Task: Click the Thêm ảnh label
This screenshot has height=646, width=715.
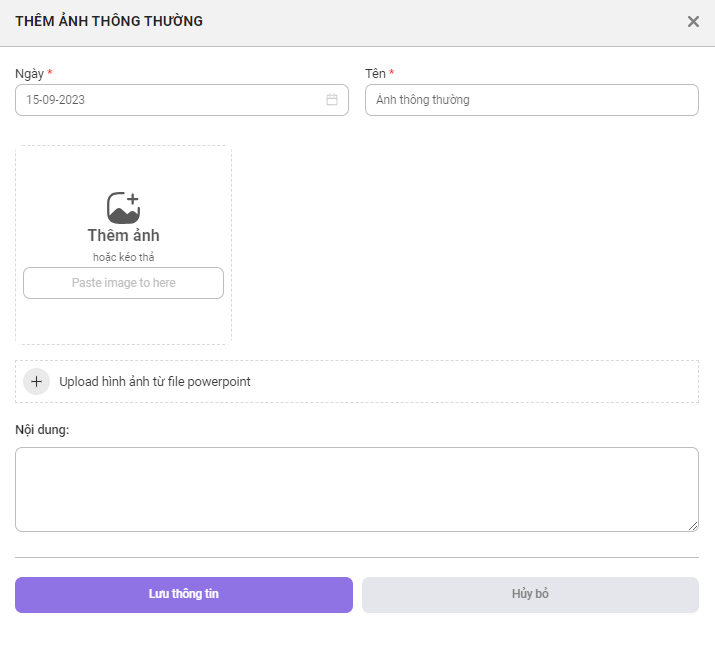Action: (x=124, y=236)
